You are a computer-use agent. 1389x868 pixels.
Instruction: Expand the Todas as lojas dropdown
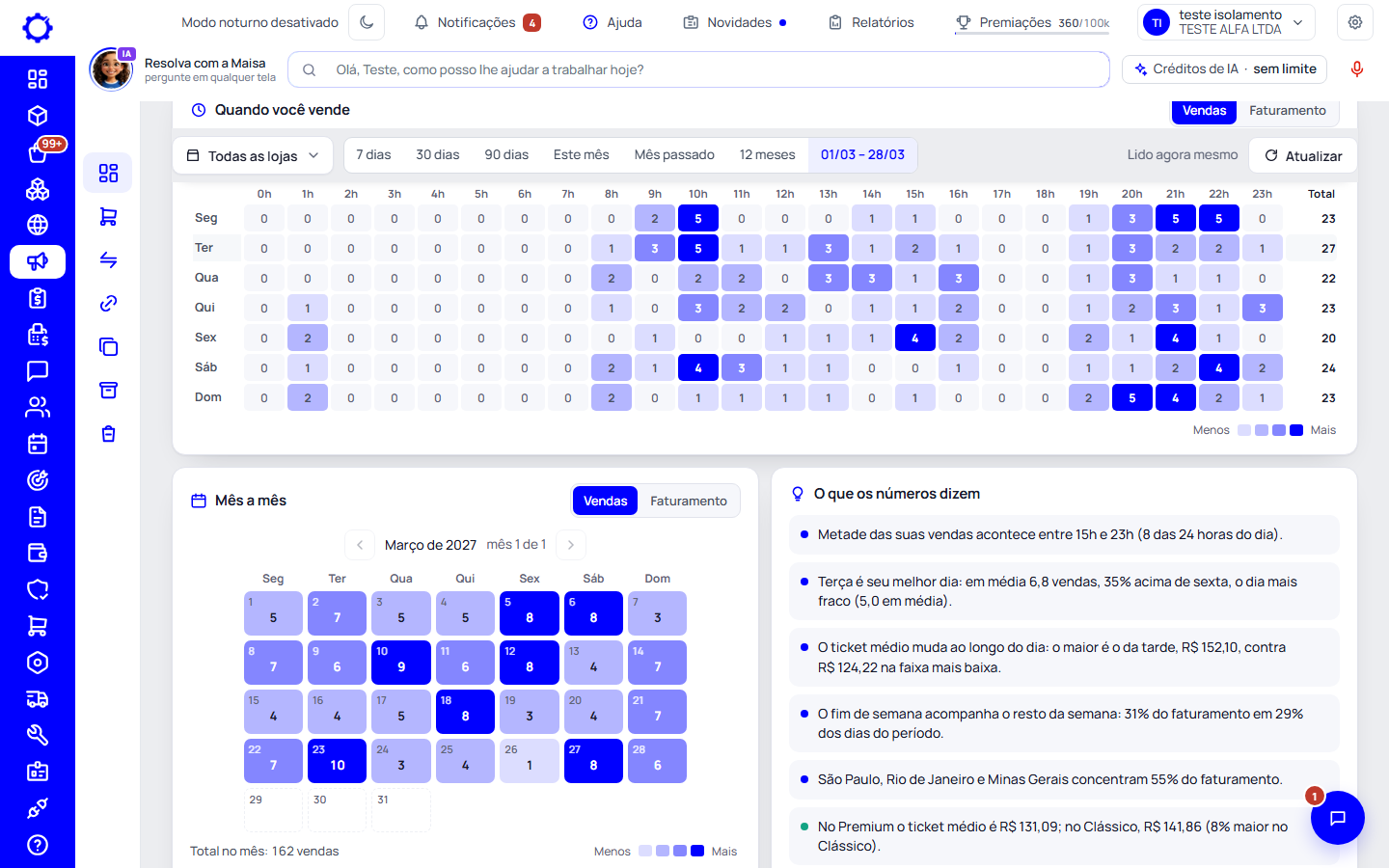253,155
